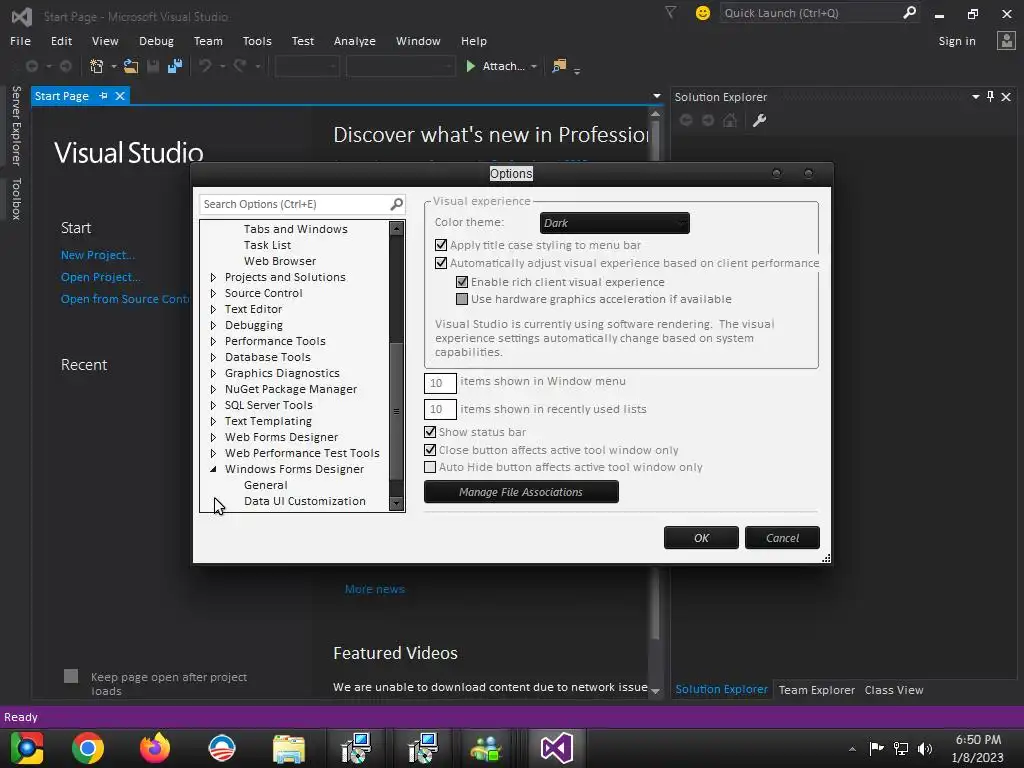Click the Navigate Forward toolbar icon

click(x=65, y=66)
